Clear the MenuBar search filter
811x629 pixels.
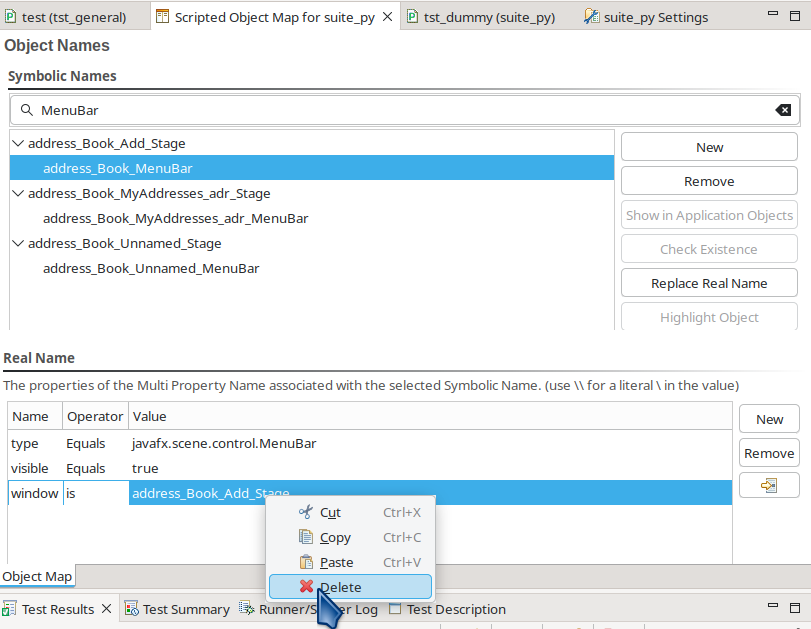coord(784,110)
